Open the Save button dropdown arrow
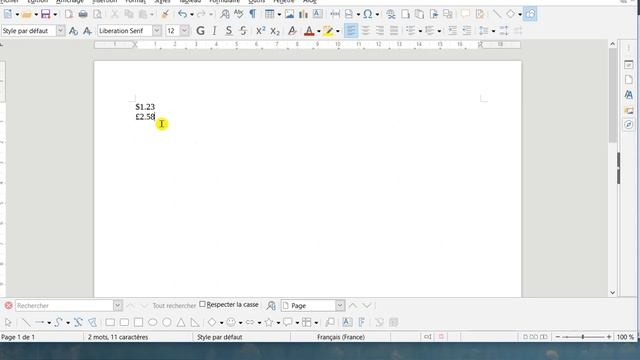The image size is (640, 360). click(55, 15)
